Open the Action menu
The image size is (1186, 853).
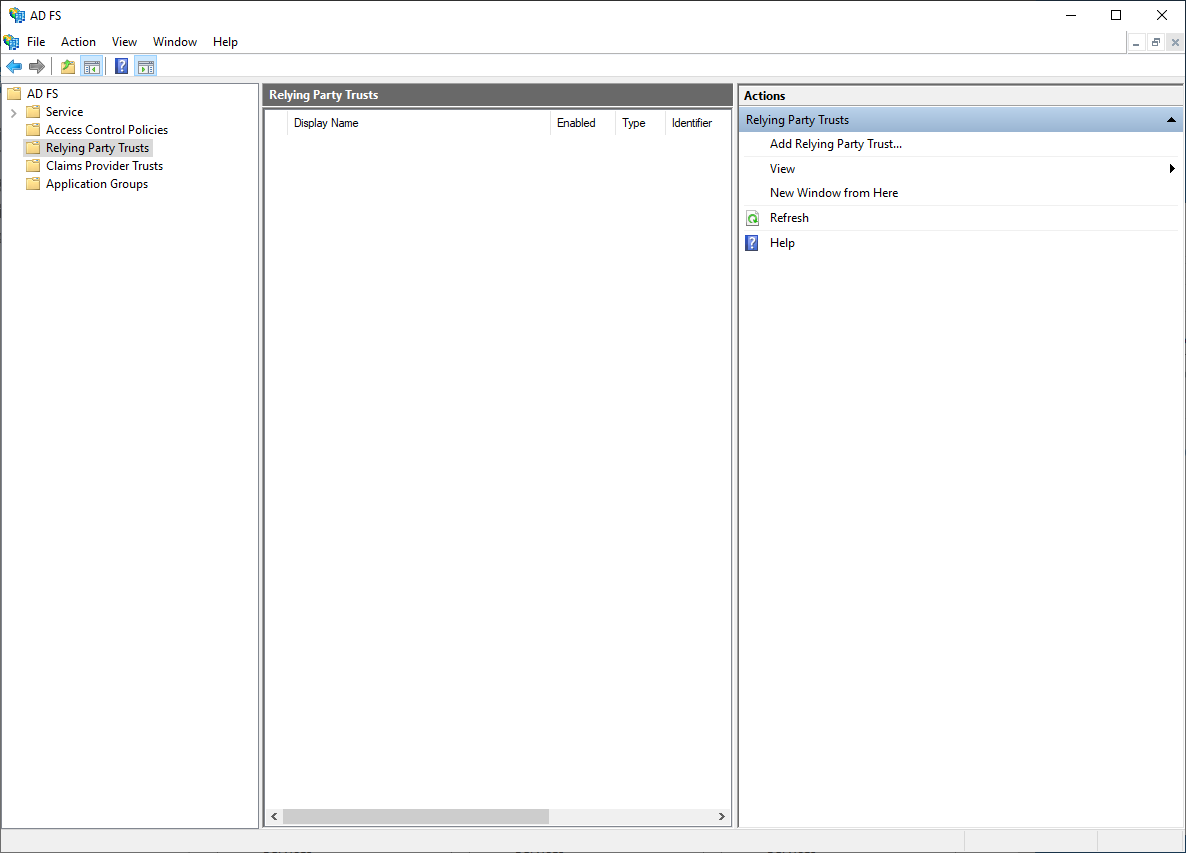(x=78, y=42)
